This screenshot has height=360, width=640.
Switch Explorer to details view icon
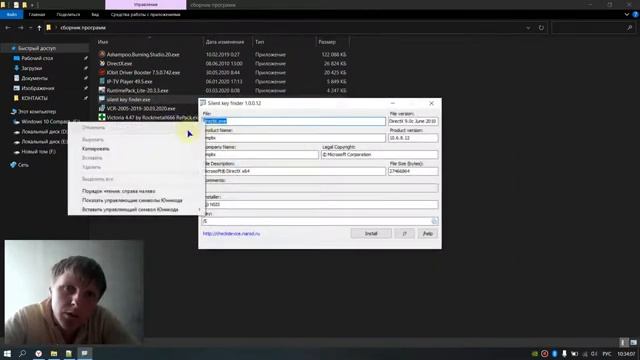pyautogui.click(x=623, y=342)
